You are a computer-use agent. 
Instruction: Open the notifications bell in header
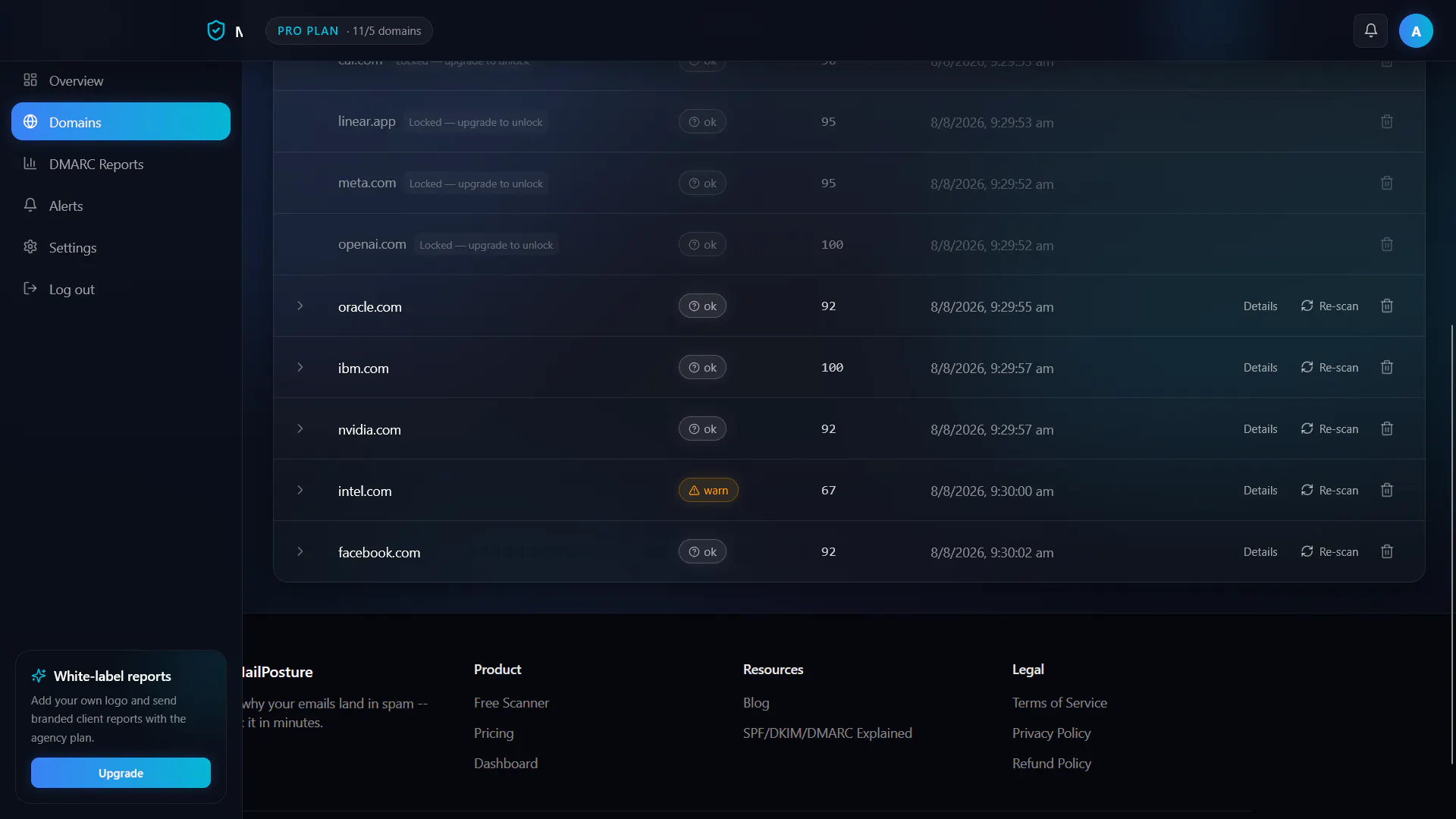click(1370, 30)
